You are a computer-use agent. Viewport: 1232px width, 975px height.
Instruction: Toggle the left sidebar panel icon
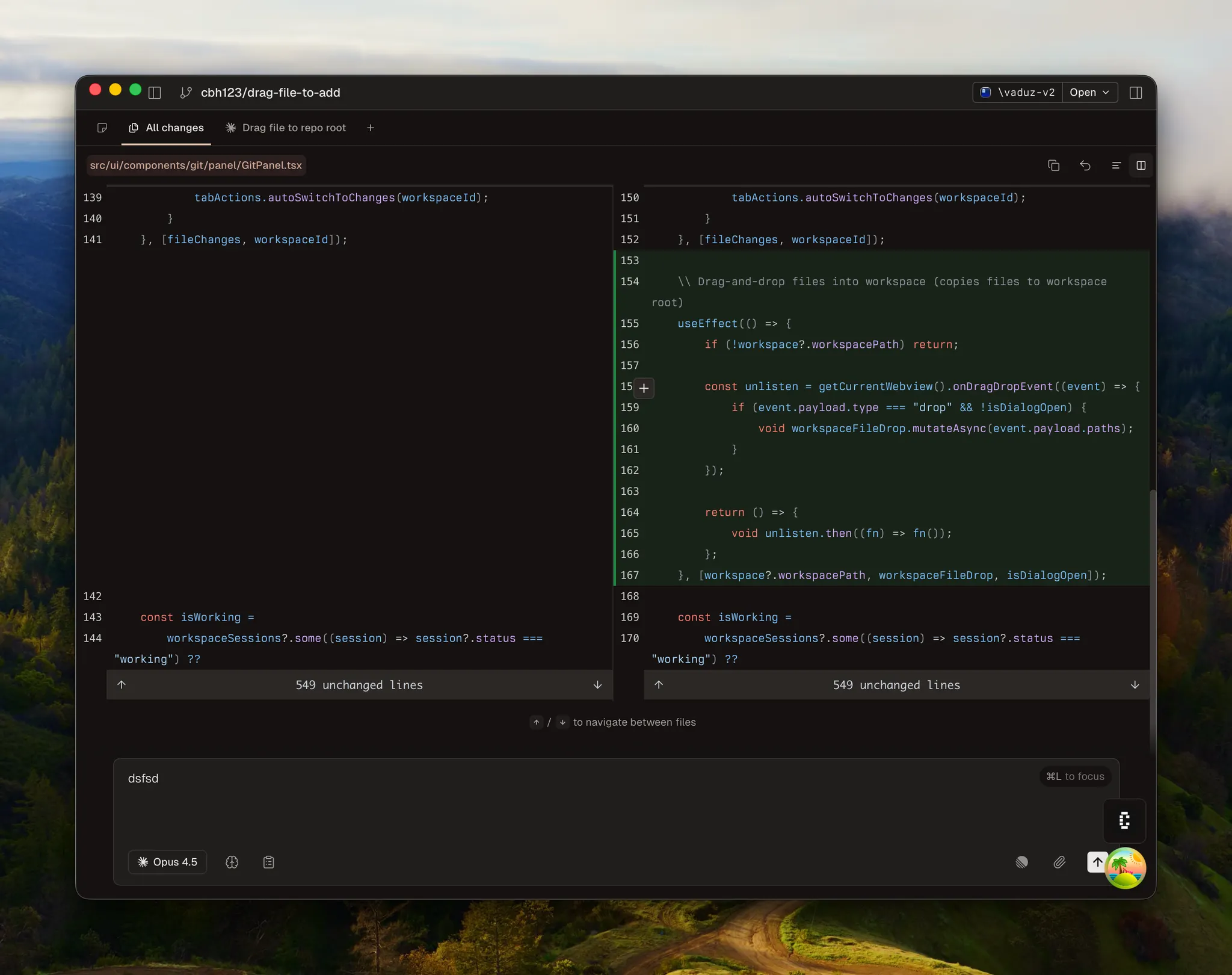pos(155,93)
